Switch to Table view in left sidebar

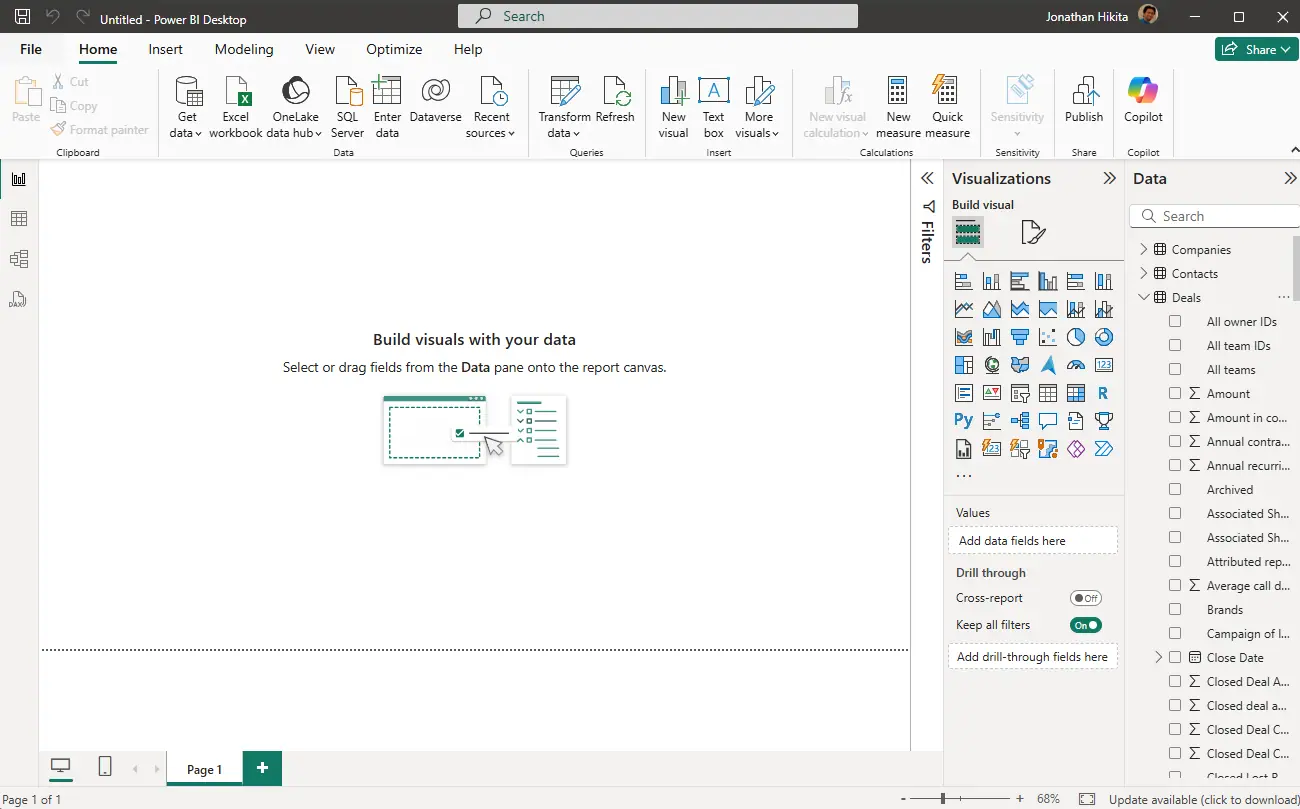[18, 219]
